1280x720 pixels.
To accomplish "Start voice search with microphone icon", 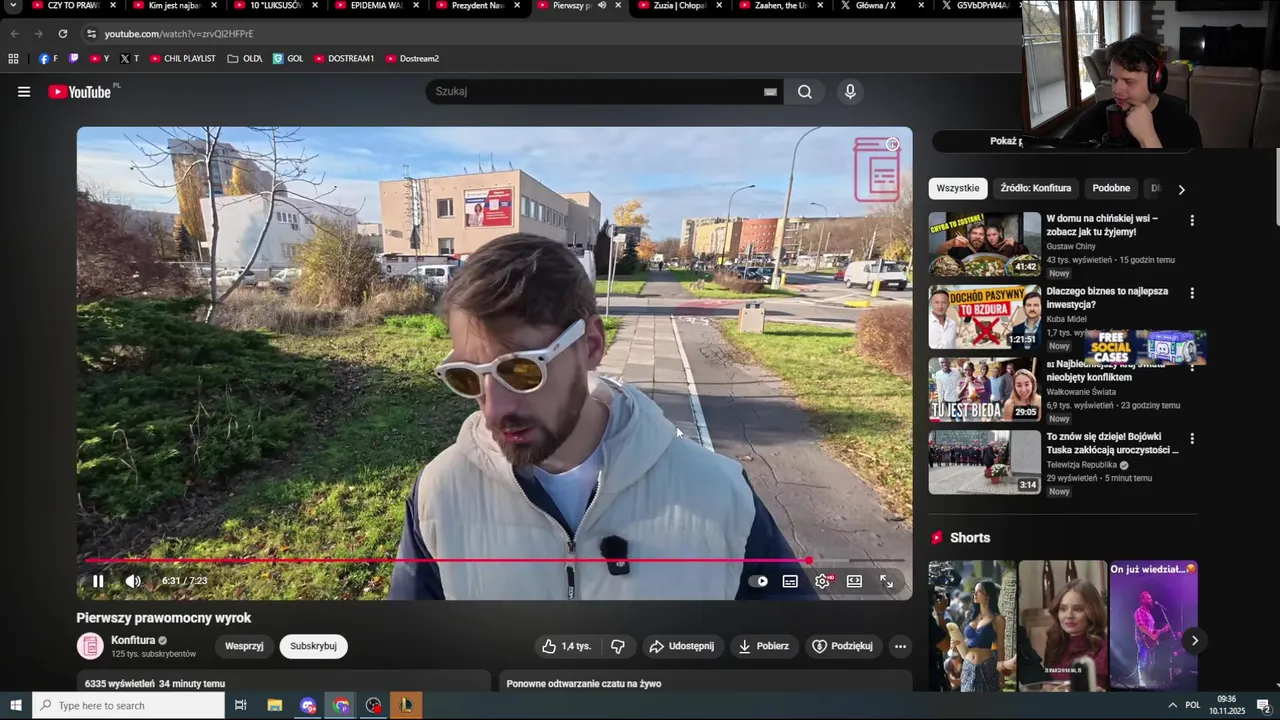I will tap(850, 92).
